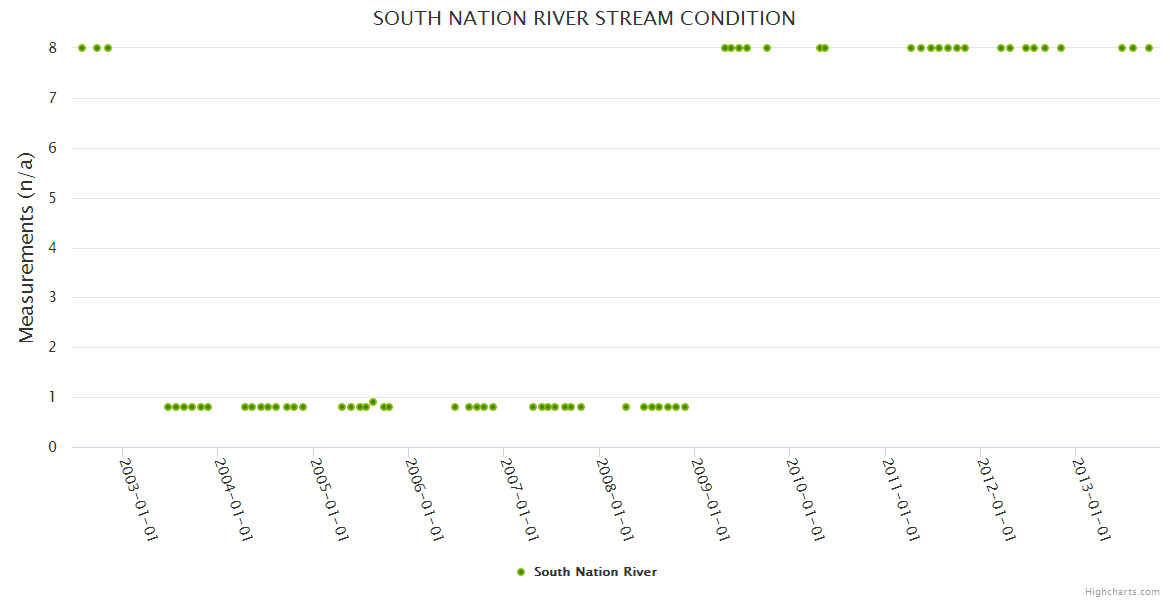Click the 2011-01-01 x-axis date label
Viewport: 1170px width, 600px height.
(x=901, y=500)
